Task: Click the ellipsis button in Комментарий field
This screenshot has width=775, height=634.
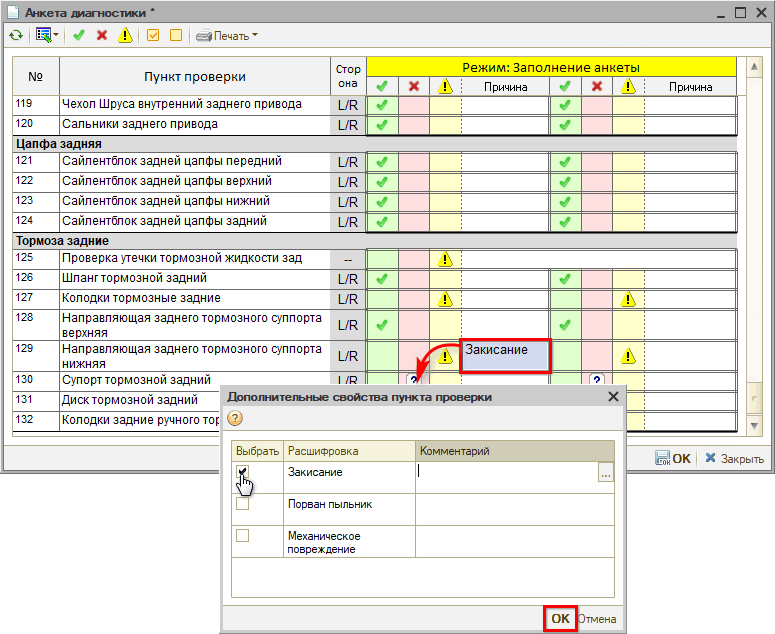Action: 605,474
